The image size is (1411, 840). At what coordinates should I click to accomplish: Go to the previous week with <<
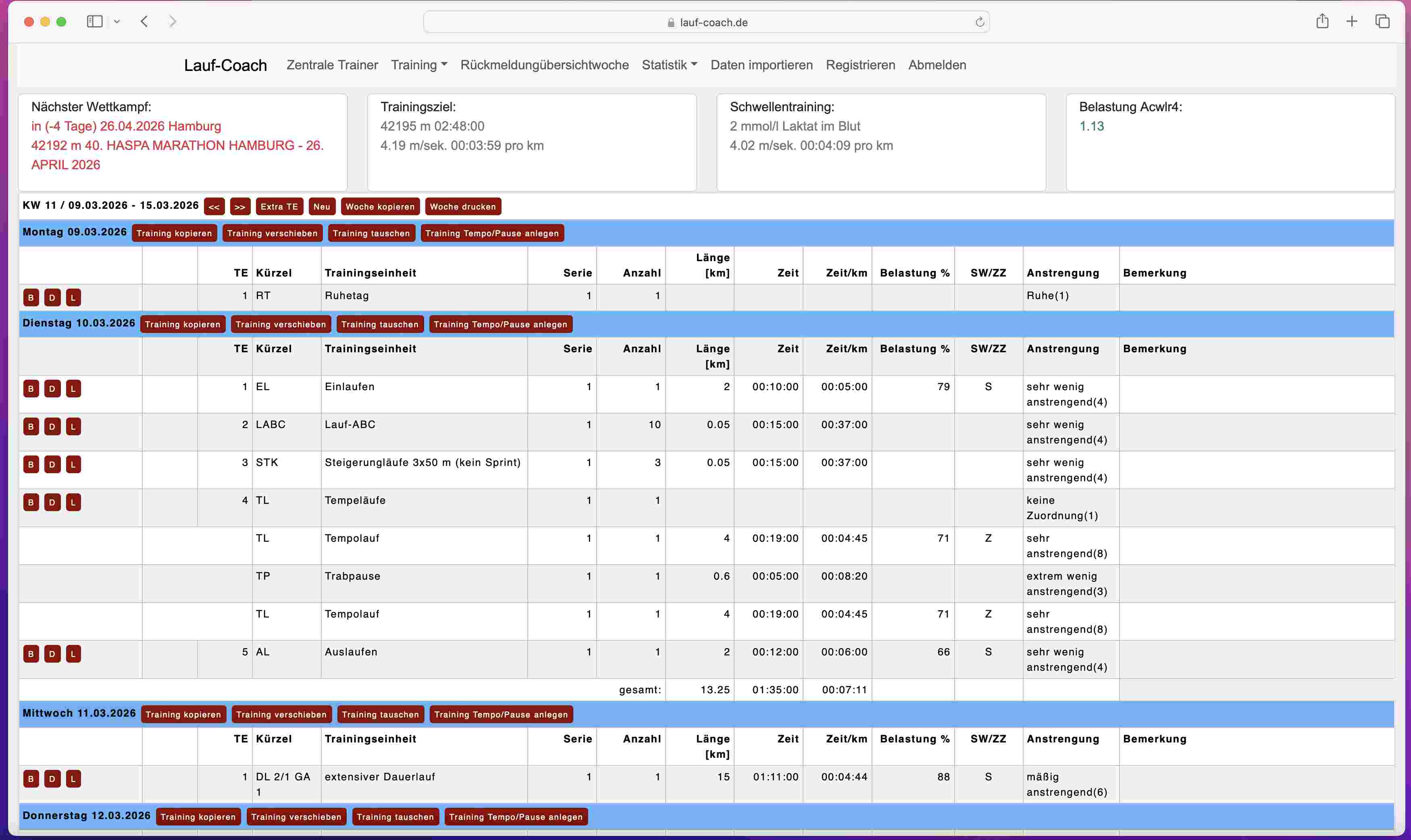pyautogui.click(x=214, y=207)
